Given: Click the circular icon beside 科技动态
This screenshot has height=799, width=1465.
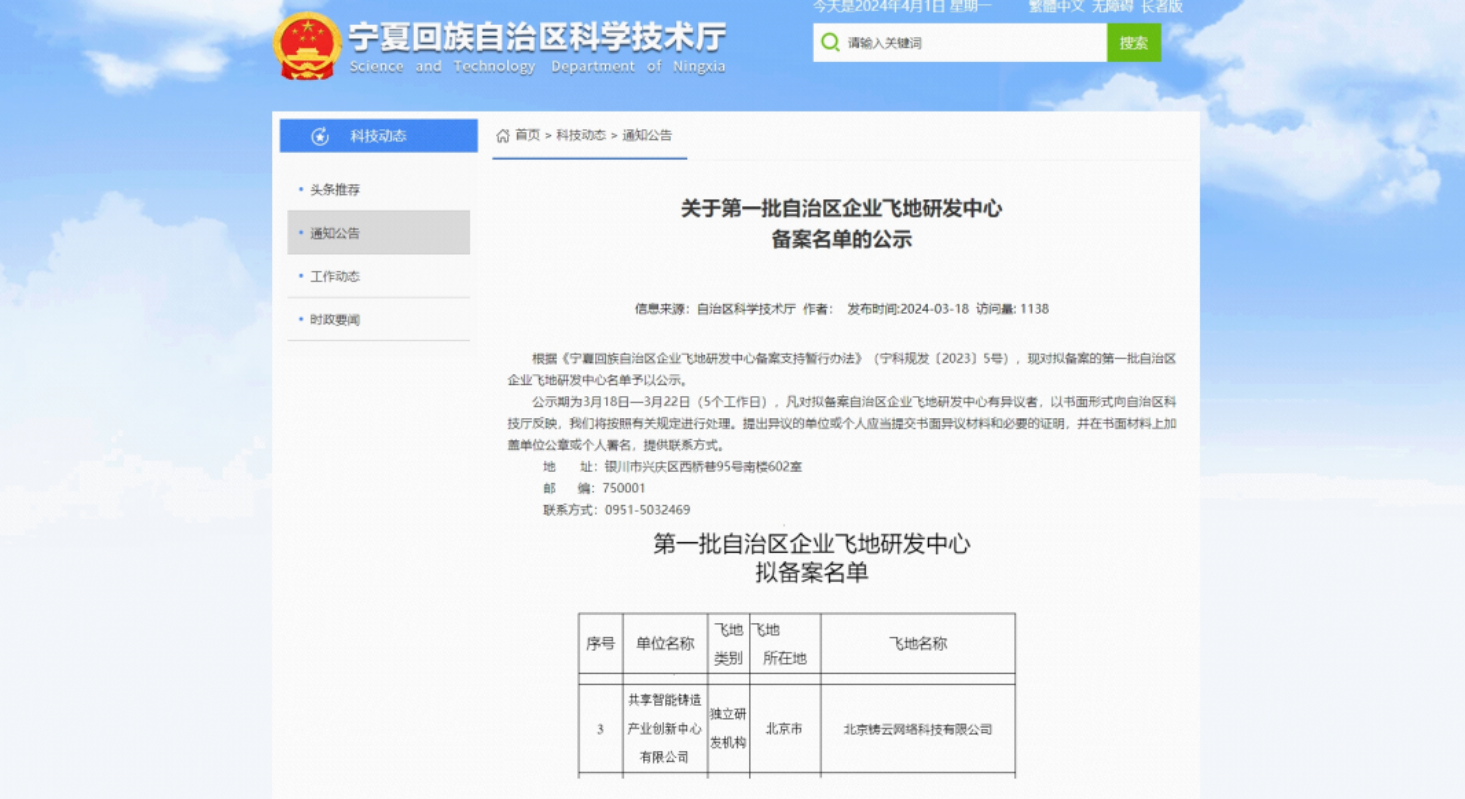Looking at the screenshot, I should [x=319, y=135].
